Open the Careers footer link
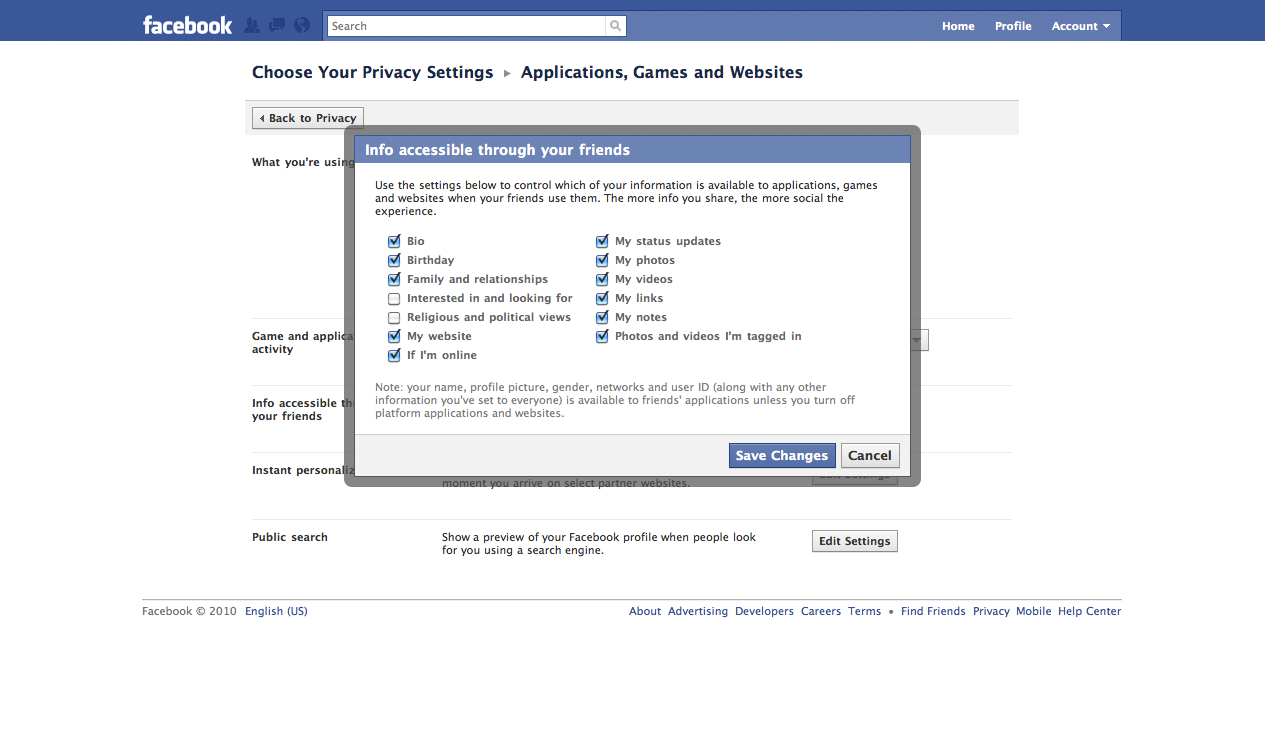The width and height of the screenshot is (1265, 750). [821, 611]
